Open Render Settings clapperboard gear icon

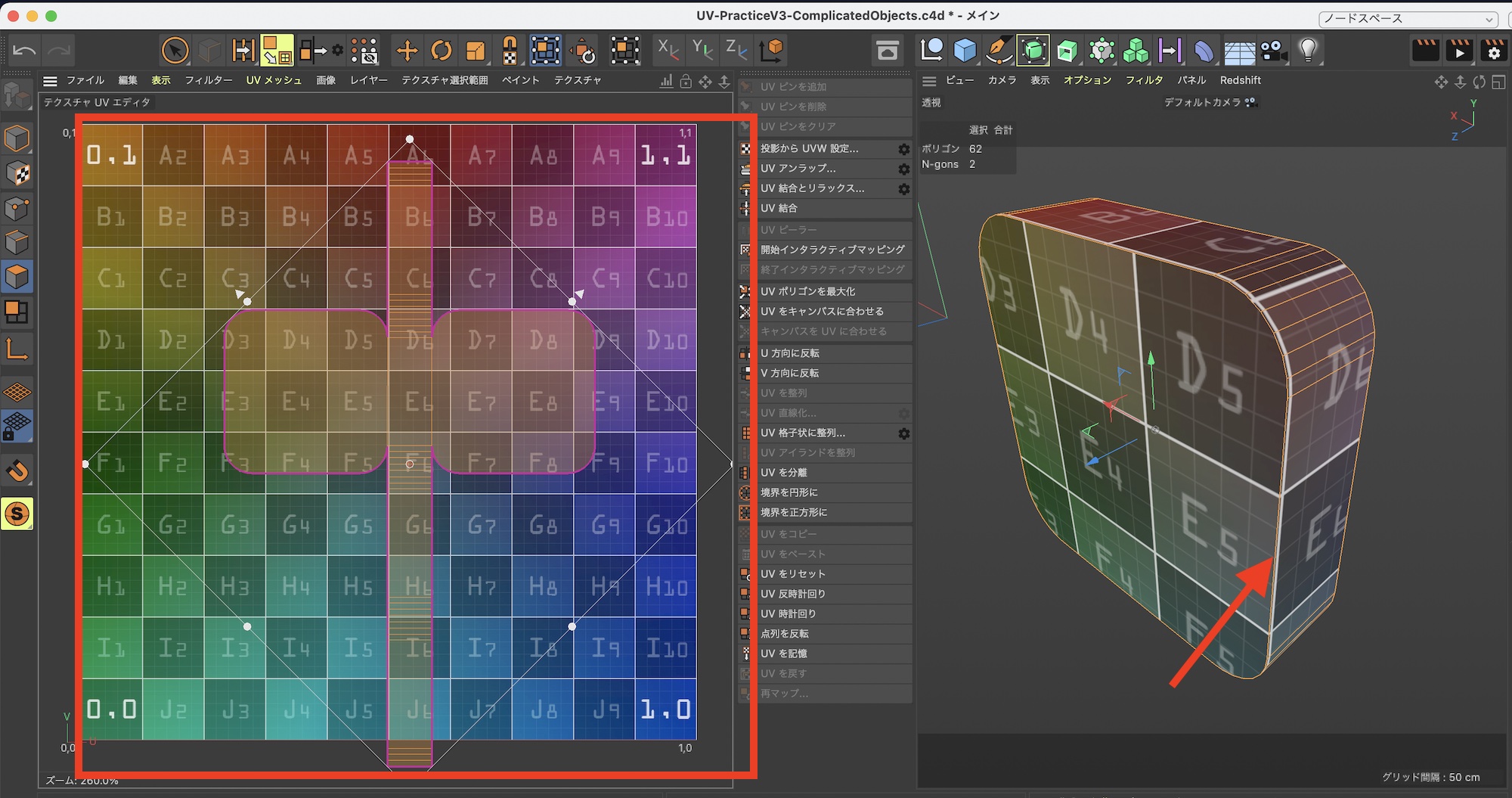pyautogui.click(x=1493, y=51)
